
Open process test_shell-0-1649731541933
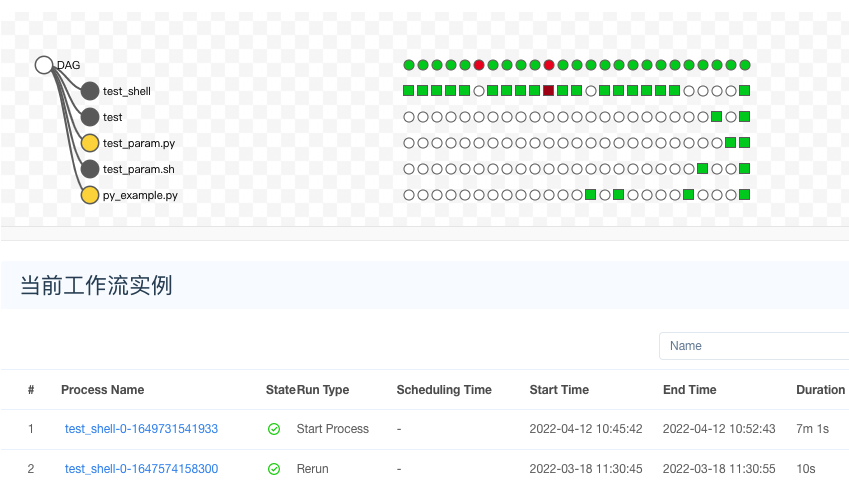click(x=141, y=429)
